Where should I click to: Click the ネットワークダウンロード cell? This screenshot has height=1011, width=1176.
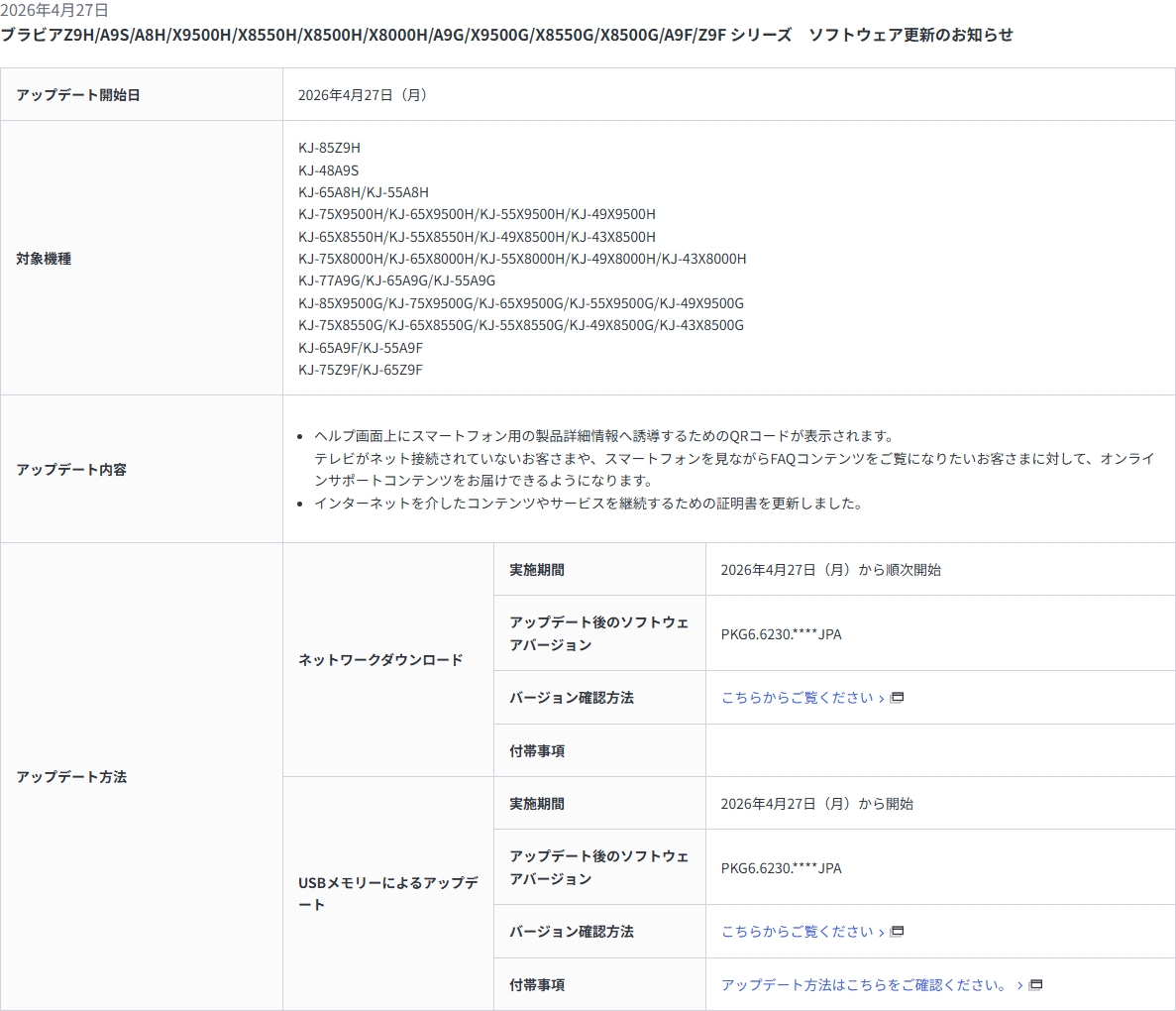[380, 660]
